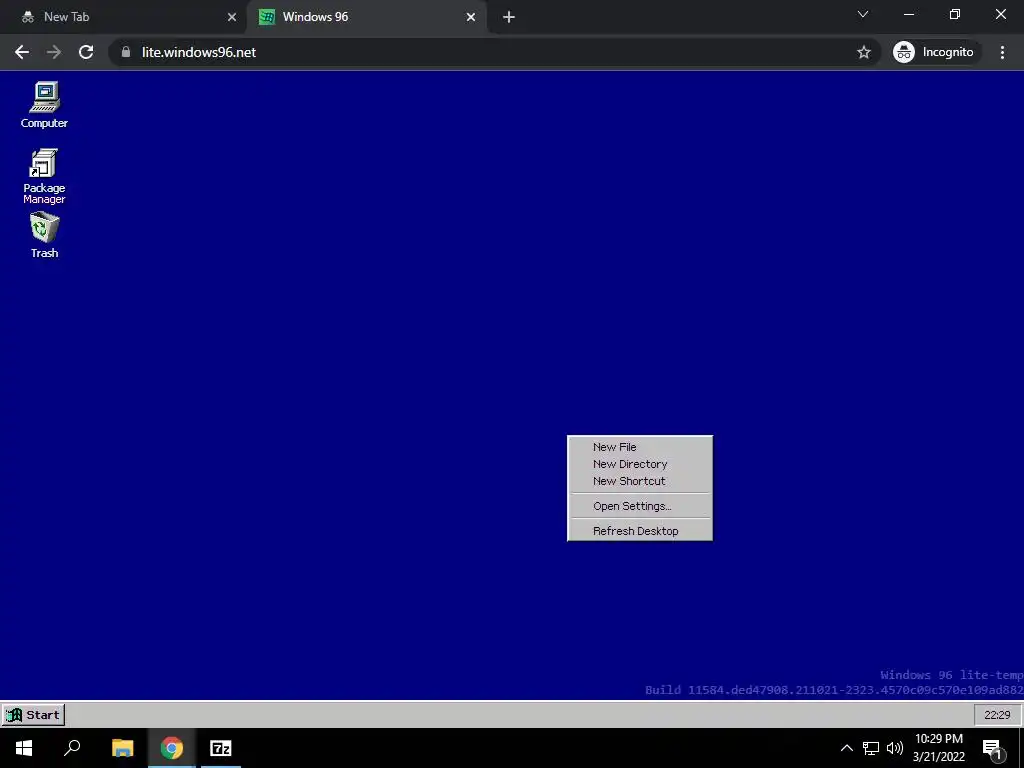Open network status tray icon
The width and height of the screenshot is (1024, 768).
point(871,748)
